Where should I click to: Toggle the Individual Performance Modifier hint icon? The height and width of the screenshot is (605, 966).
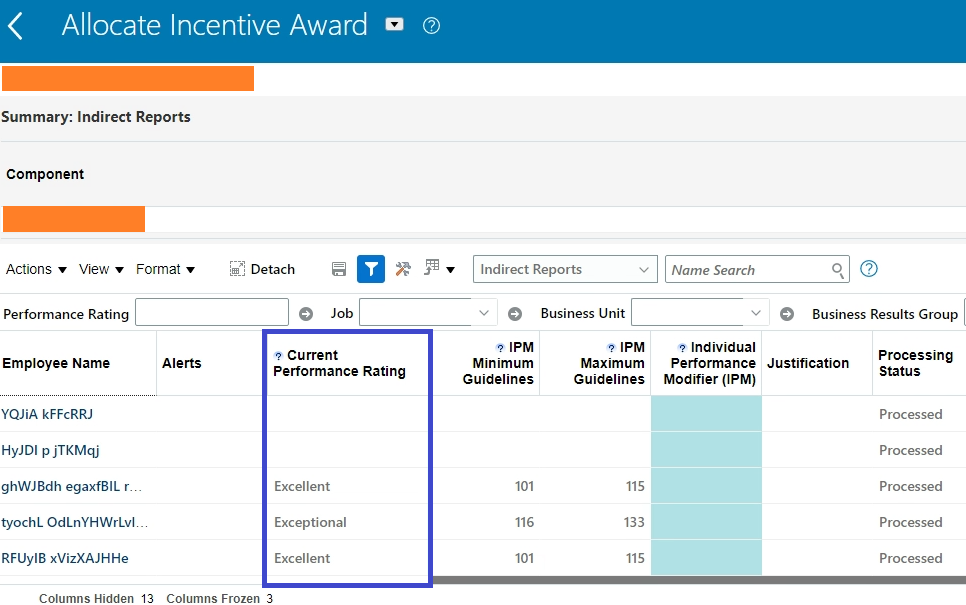(681, 347)
